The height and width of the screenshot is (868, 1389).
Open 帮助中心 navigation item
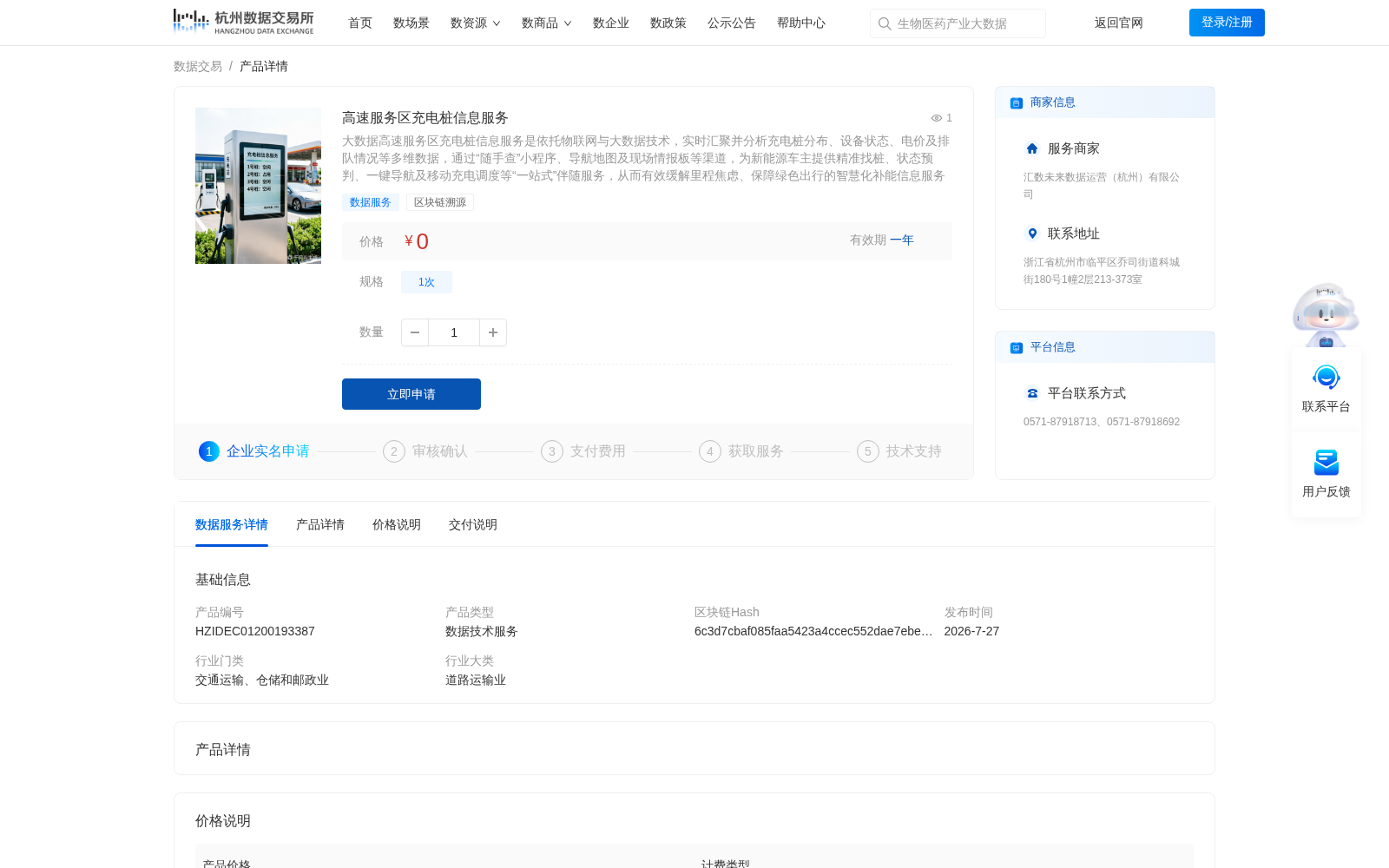tap(801, 23)
